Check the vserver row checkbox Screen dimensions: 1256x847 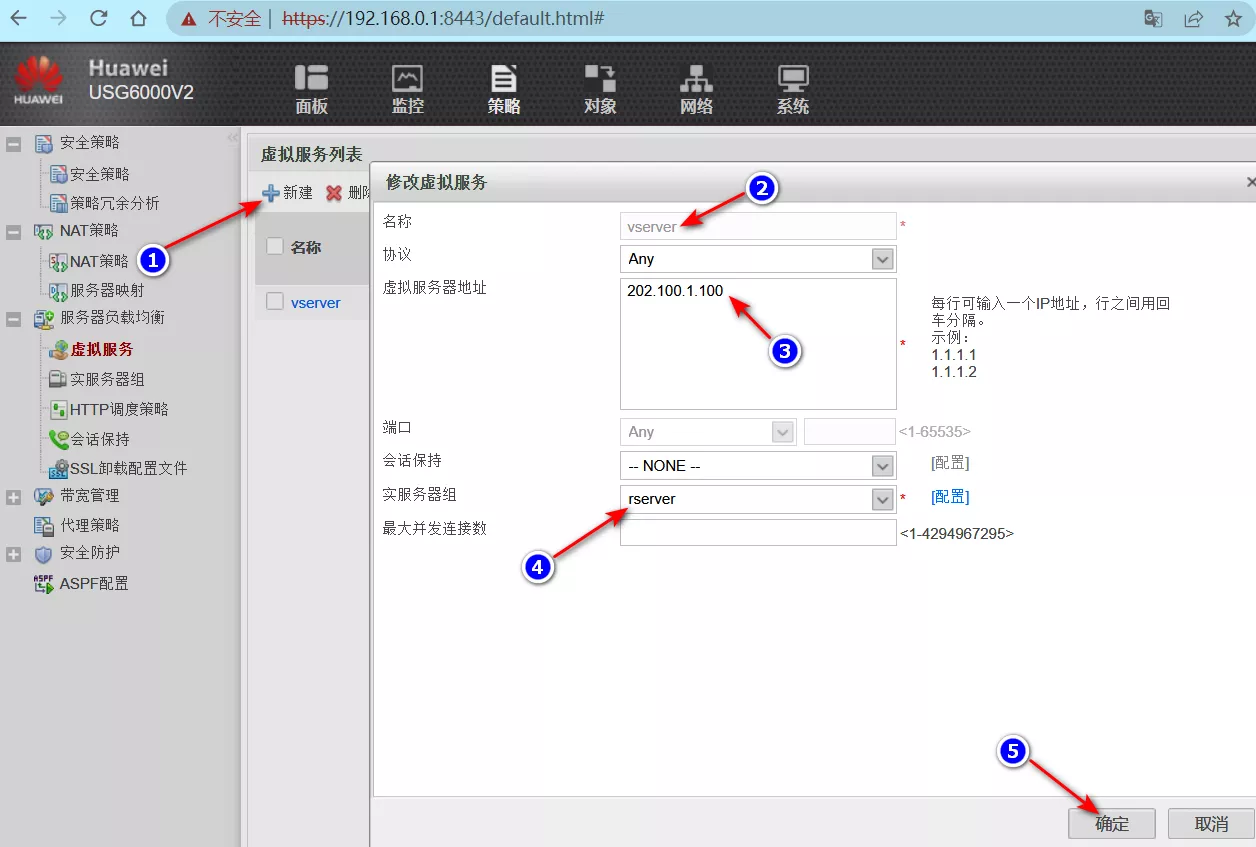coord(275,302)
